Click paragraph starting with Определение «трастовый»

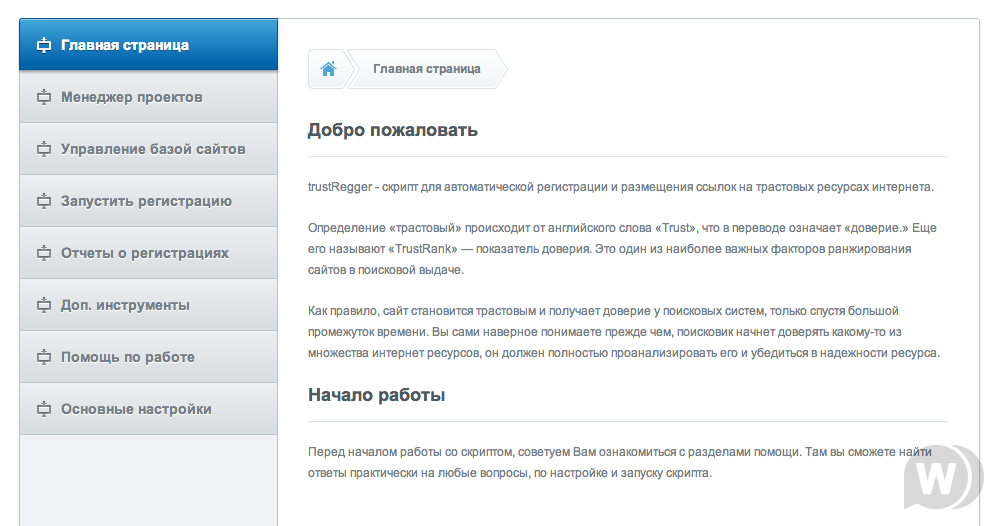pos(622,249)
